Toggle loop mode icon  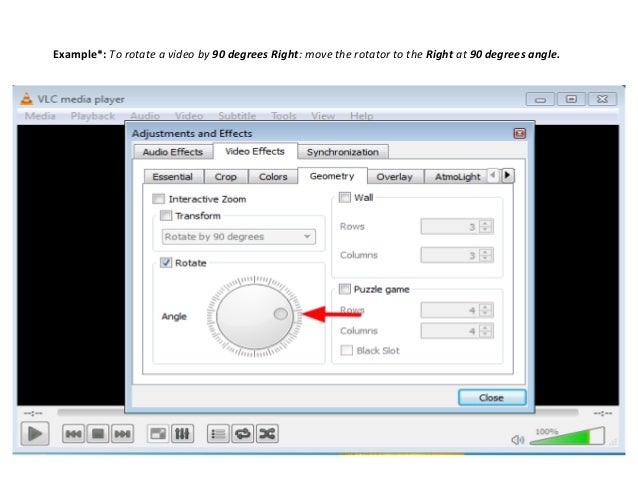pyautogui.click(x=243, y=434)
